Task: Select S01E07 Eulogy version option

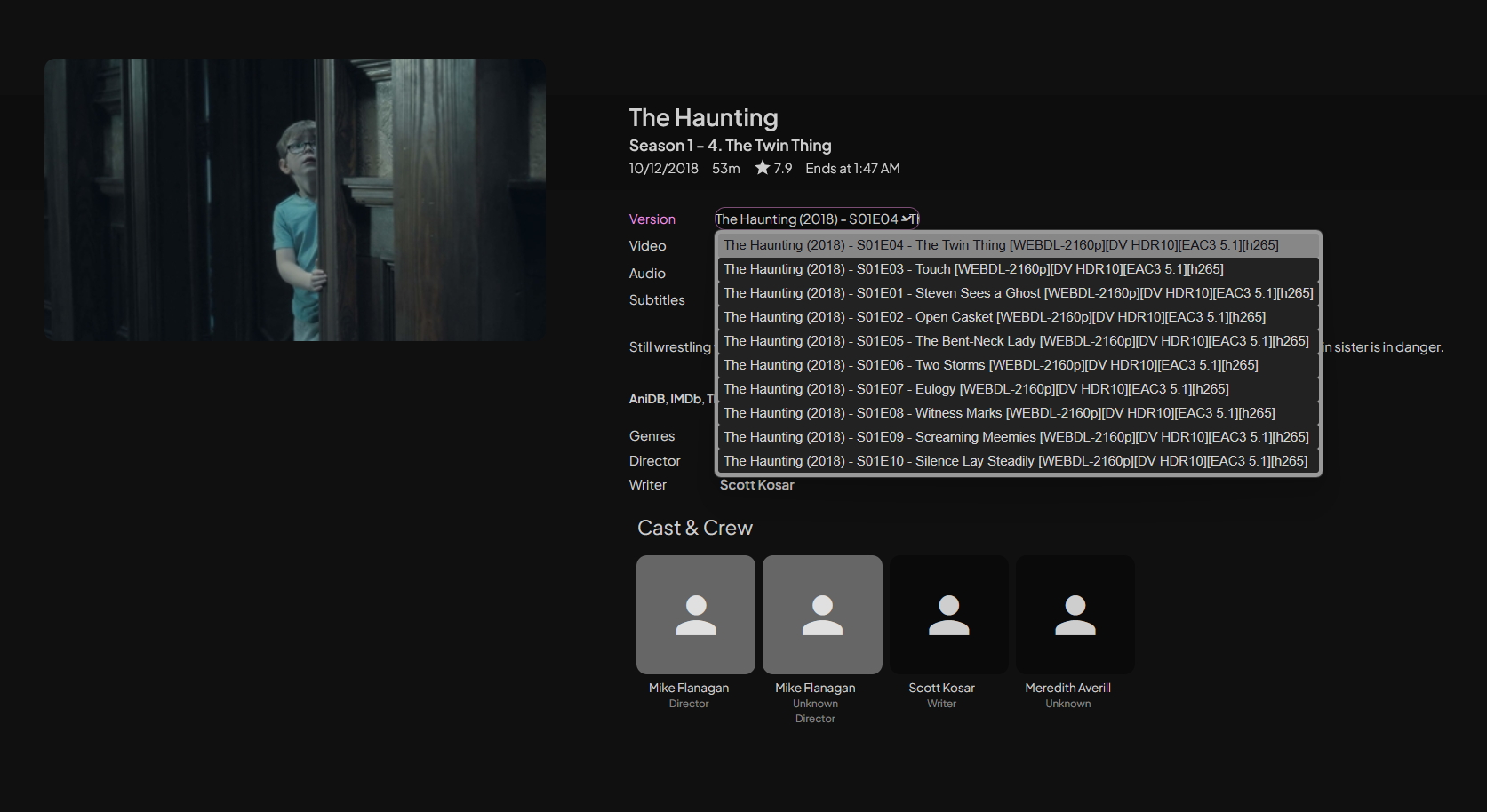Action: (x=975, y=389)
